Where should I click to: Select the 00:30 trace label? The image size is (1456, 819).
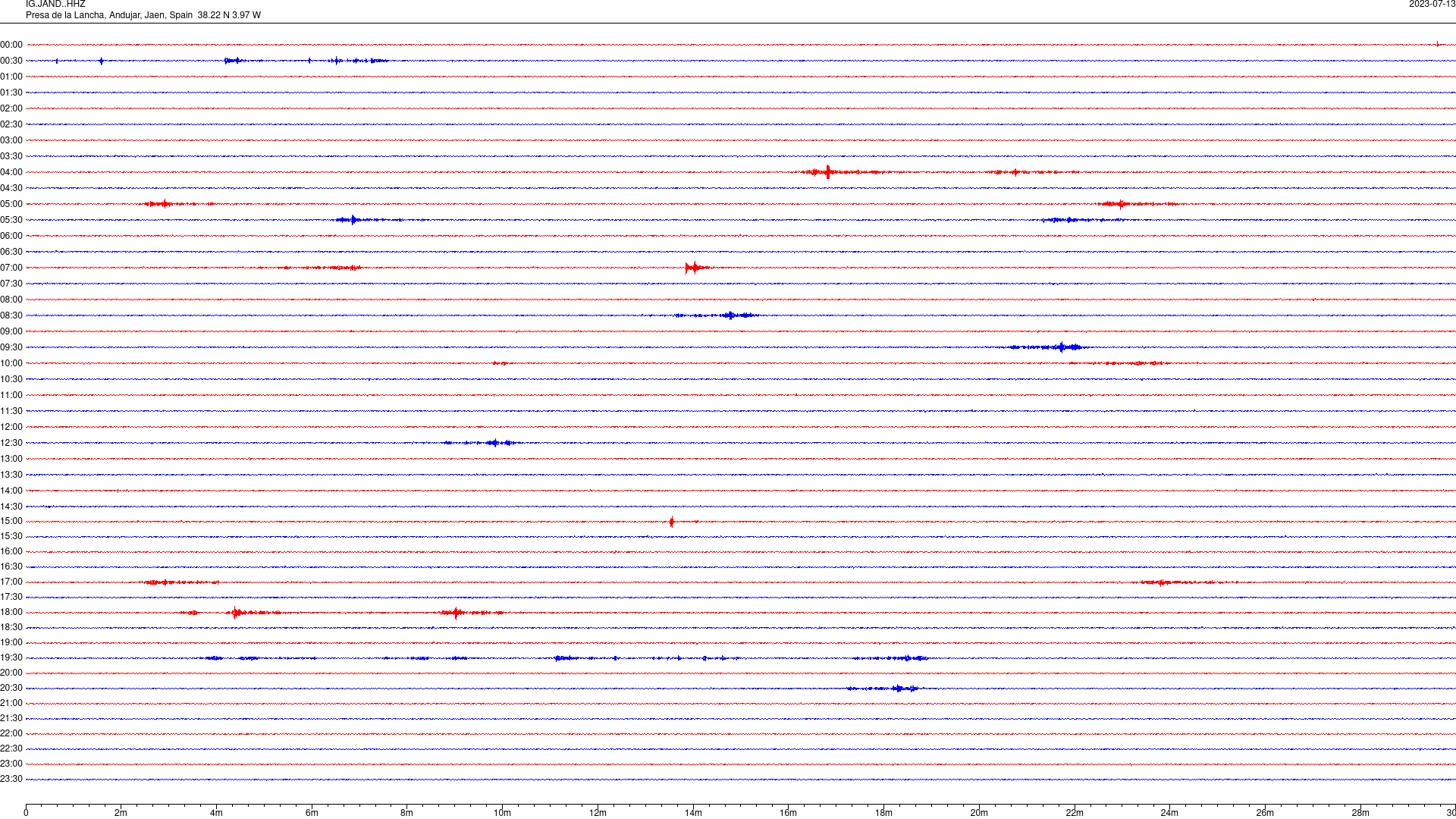11,61
